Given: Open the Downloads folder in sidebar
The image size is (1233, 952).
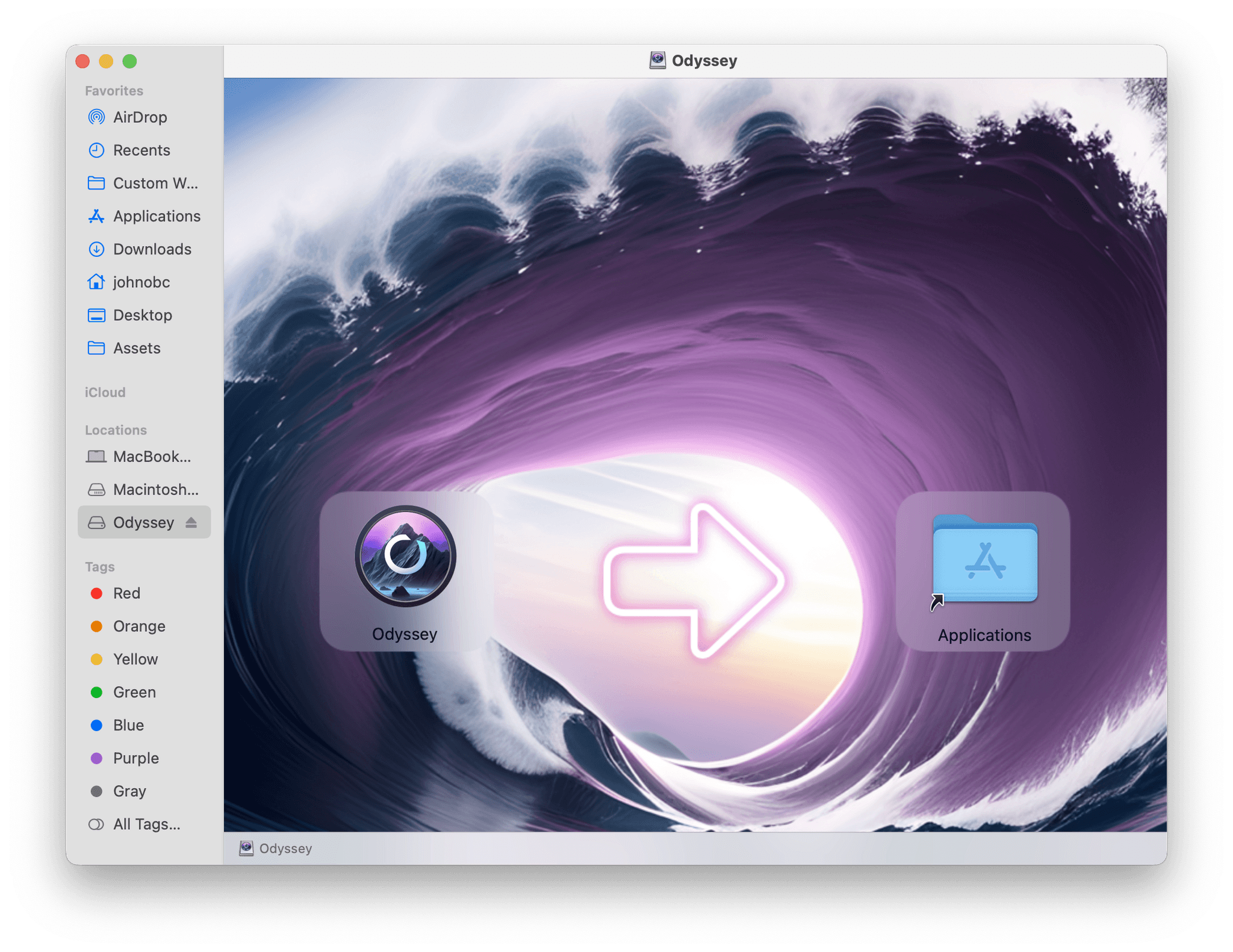Looking at the screenshot, I should 152,249.
